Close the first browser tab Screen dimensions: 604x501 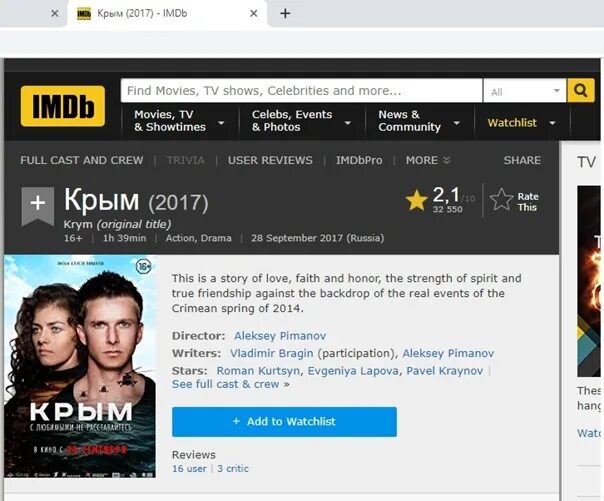coord(55,13)
